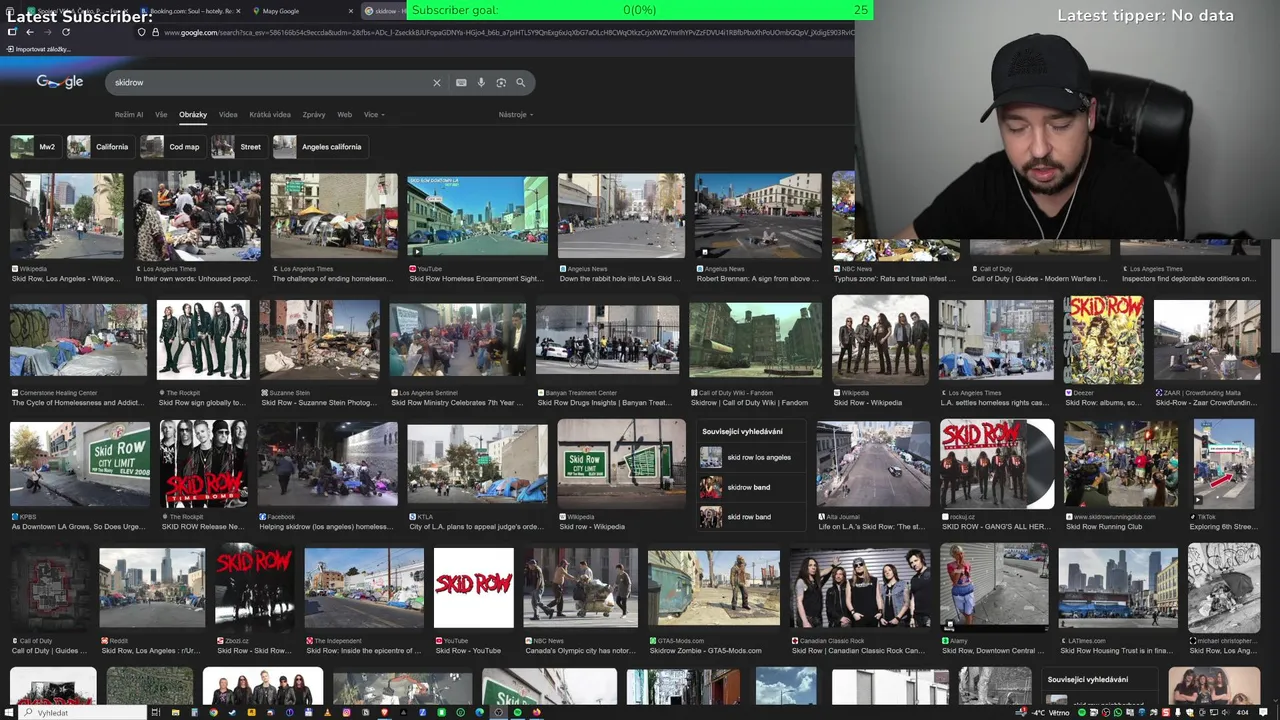Screen dimensions: 1280x720
Task: Go forward with the browser forward arrow
Action: pyautogui.click(x=47, y=32)
